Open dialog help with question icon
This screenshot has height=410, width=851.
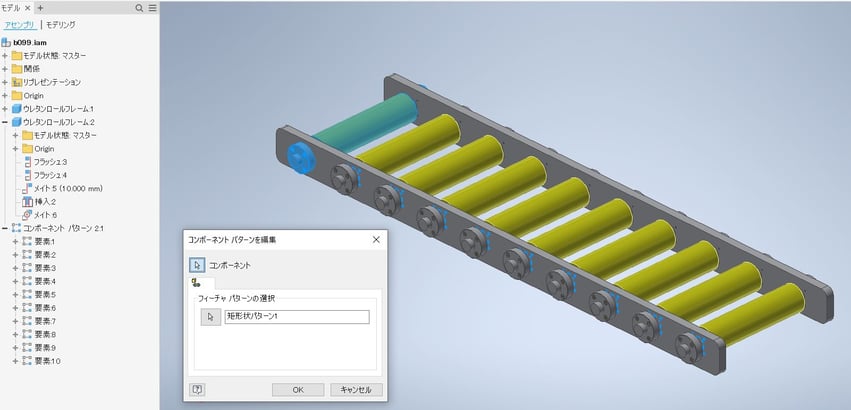click(197, 389)
